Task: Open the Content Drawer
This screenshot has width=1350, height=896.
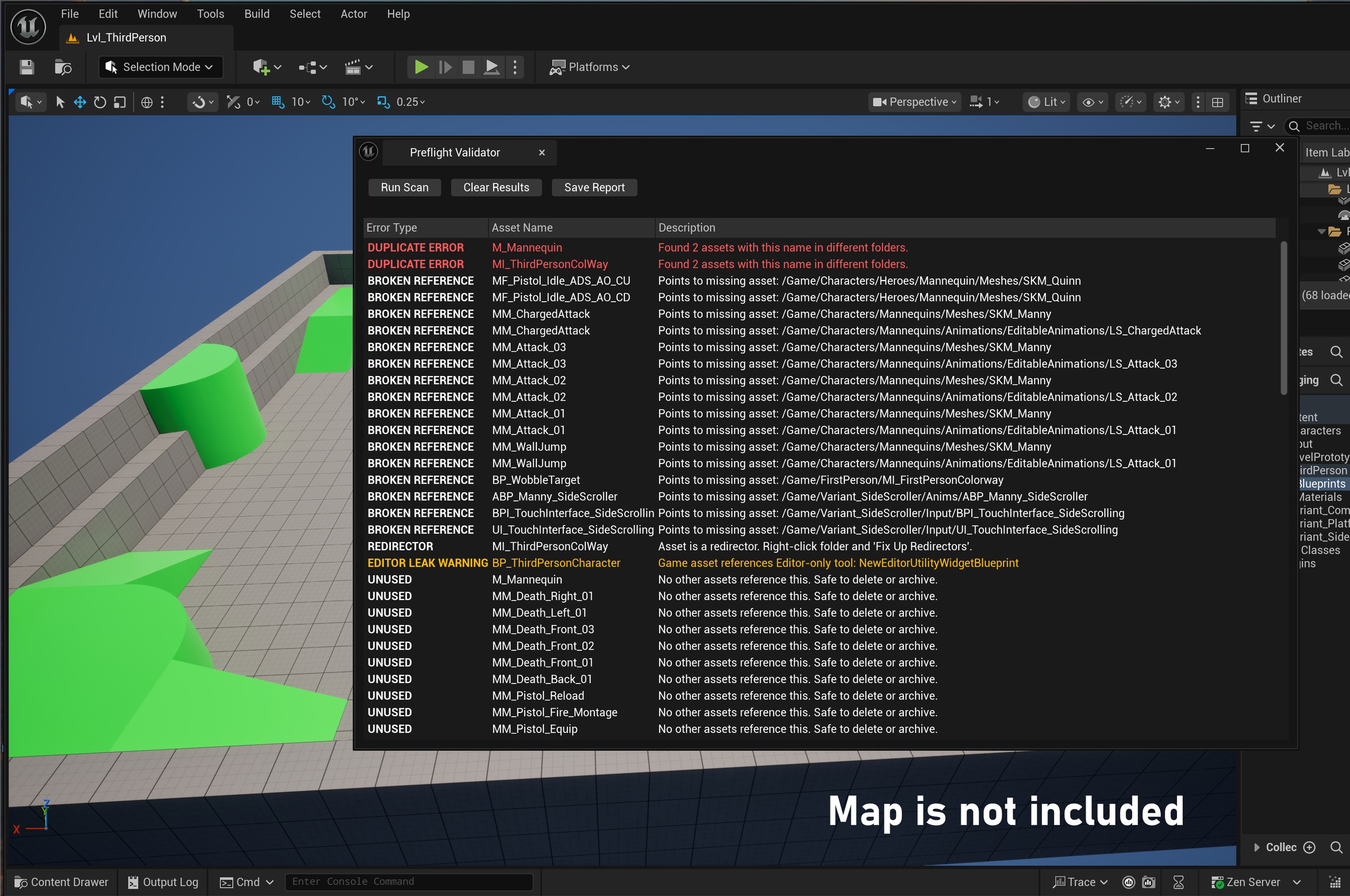Action: pos(61,882)
